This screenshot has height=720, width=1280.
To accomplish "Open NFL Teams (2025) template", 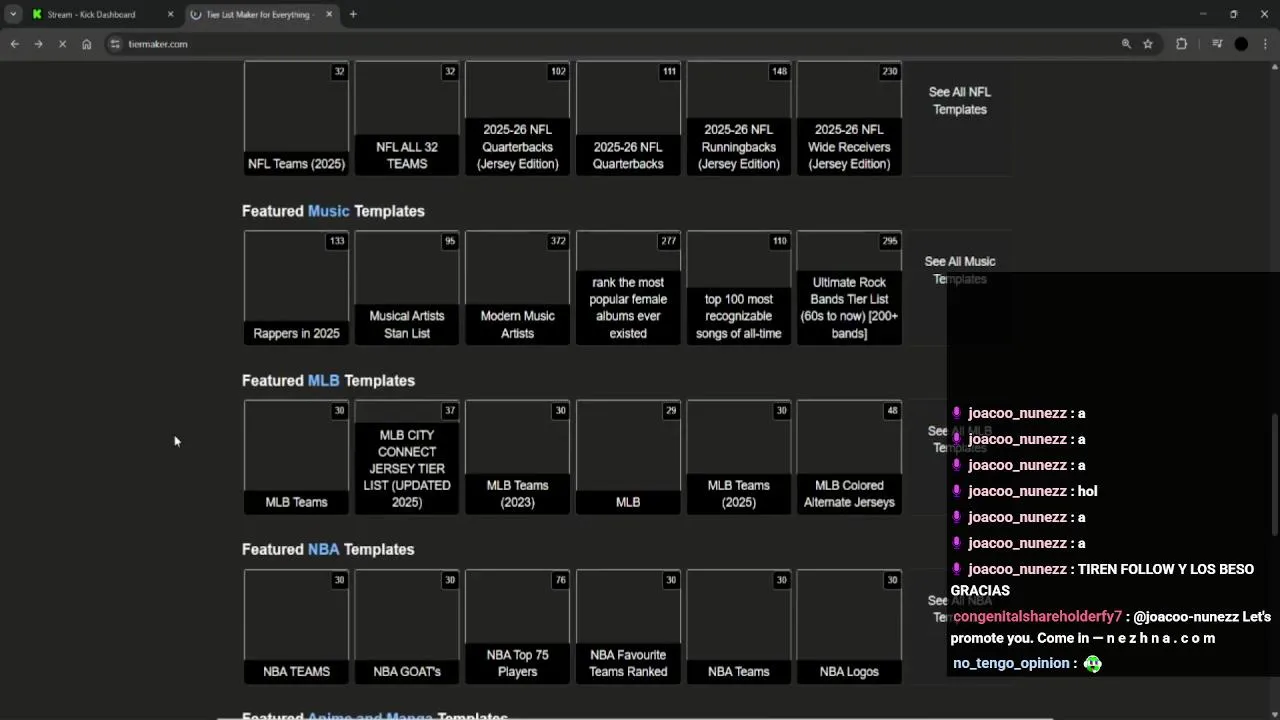I will point(296,119).
